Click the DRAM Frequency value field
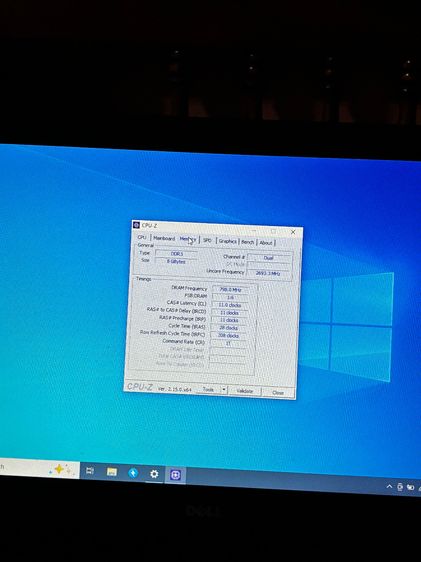This screenshot has height=562, width=421. coord(230,289)
